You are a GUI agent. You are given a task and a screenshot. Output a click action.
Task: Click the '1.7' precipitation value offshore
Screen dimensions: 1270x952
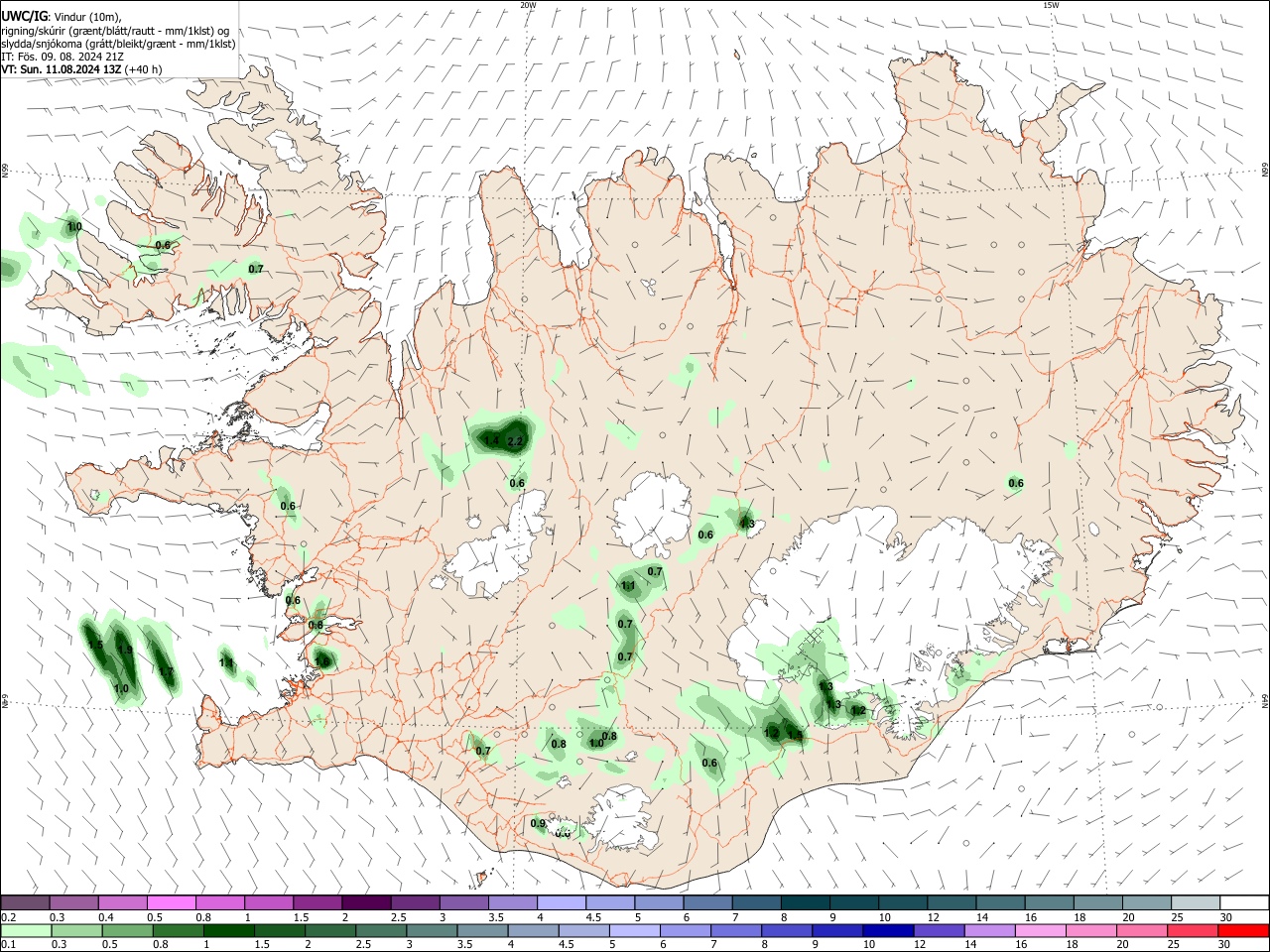[166, 671]
